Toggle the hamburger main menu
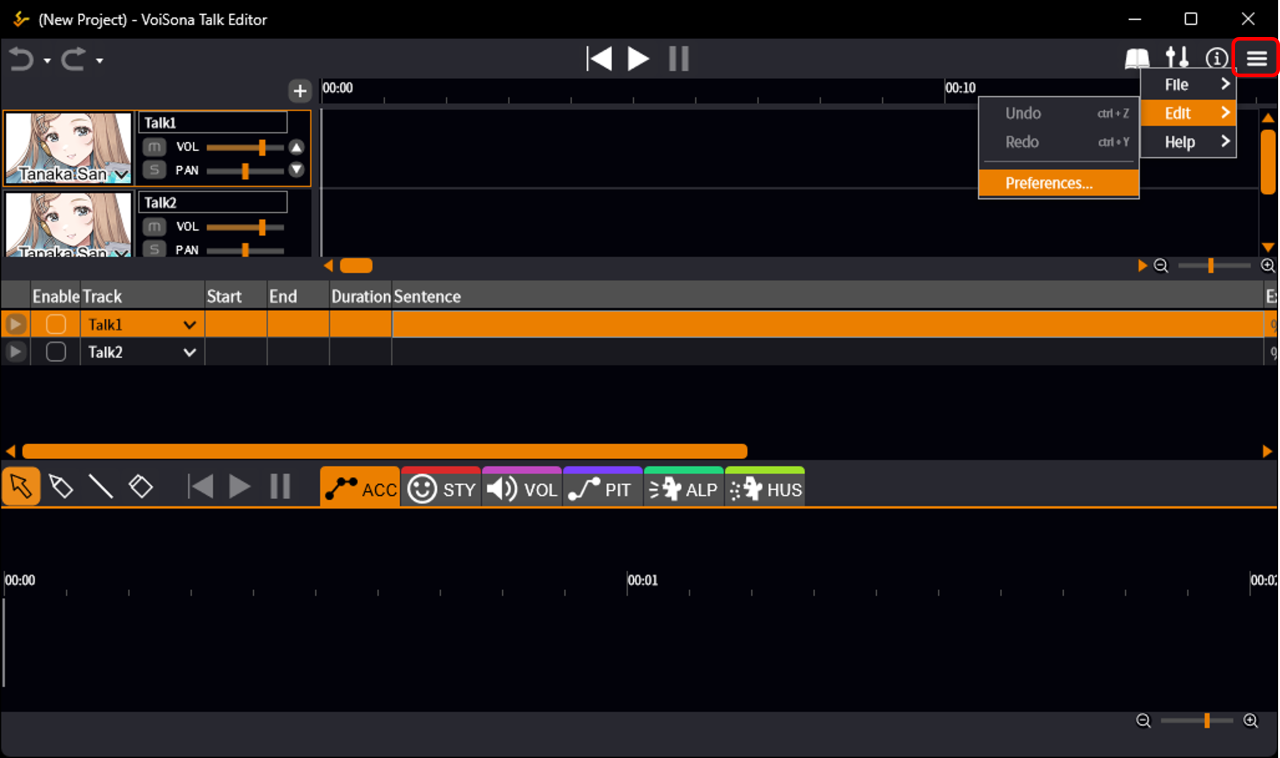 (1257, 59)
